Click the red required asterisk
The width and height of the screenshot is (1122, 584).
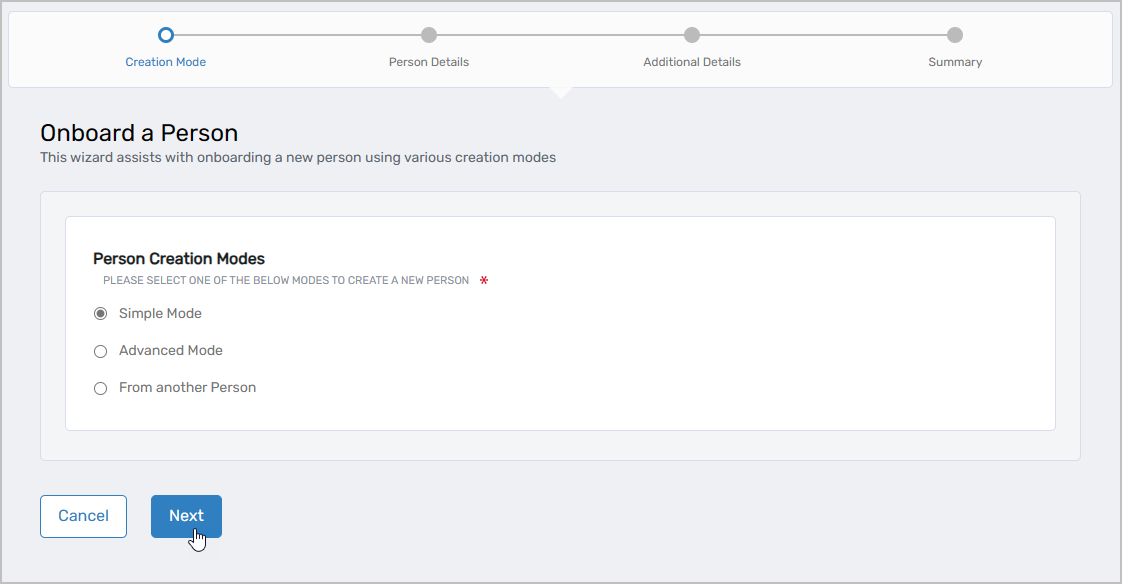[483, 281]
